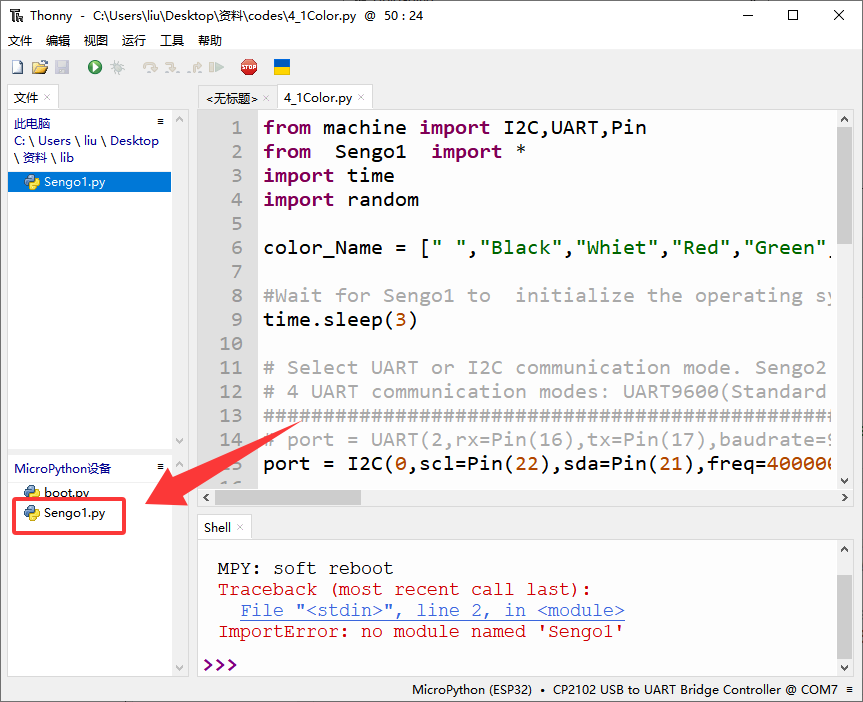Click editor horizontal scrollbar thumb
Image resolution: width=863 pixels, height=702 pixels.
point(288,498)
